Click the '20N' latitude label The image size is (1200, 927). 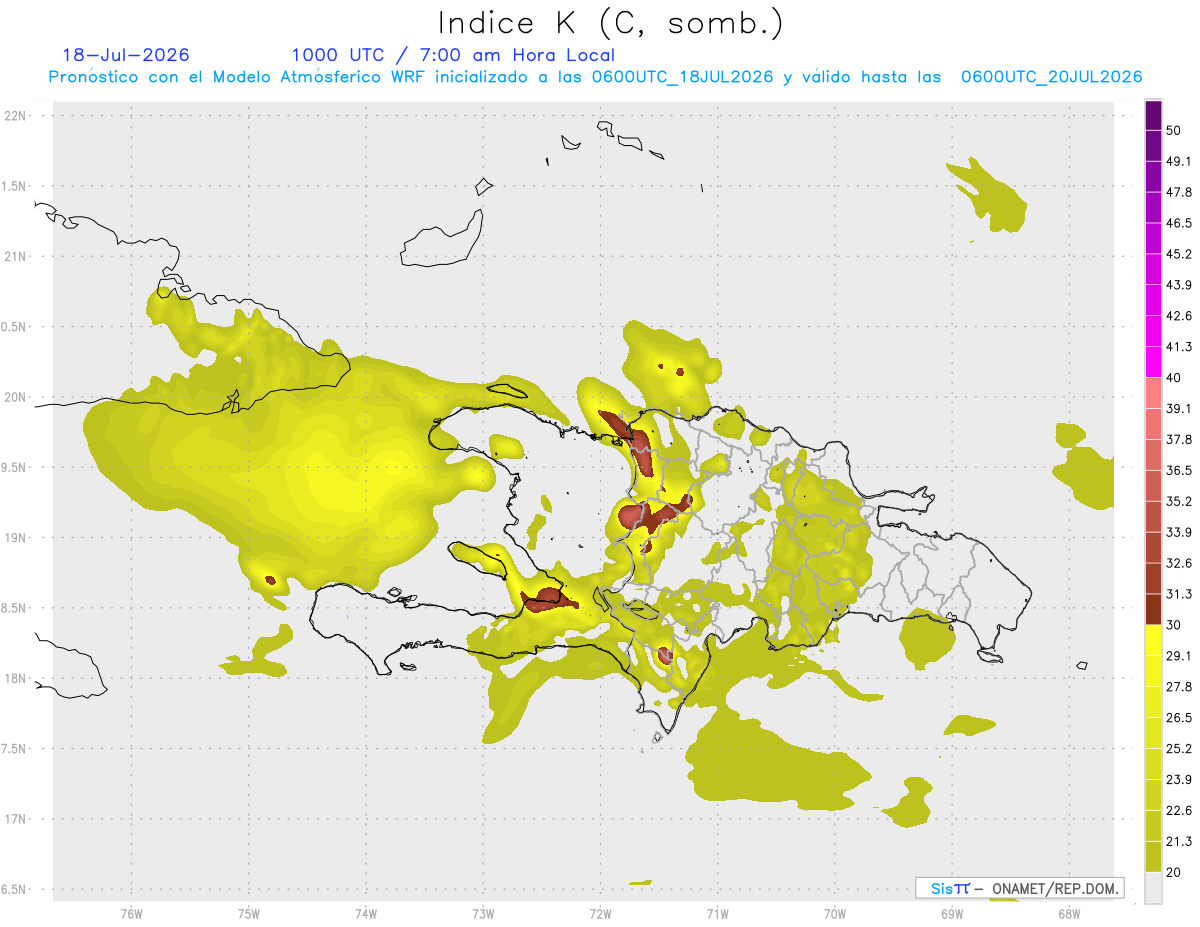click(x=16, y=397)
